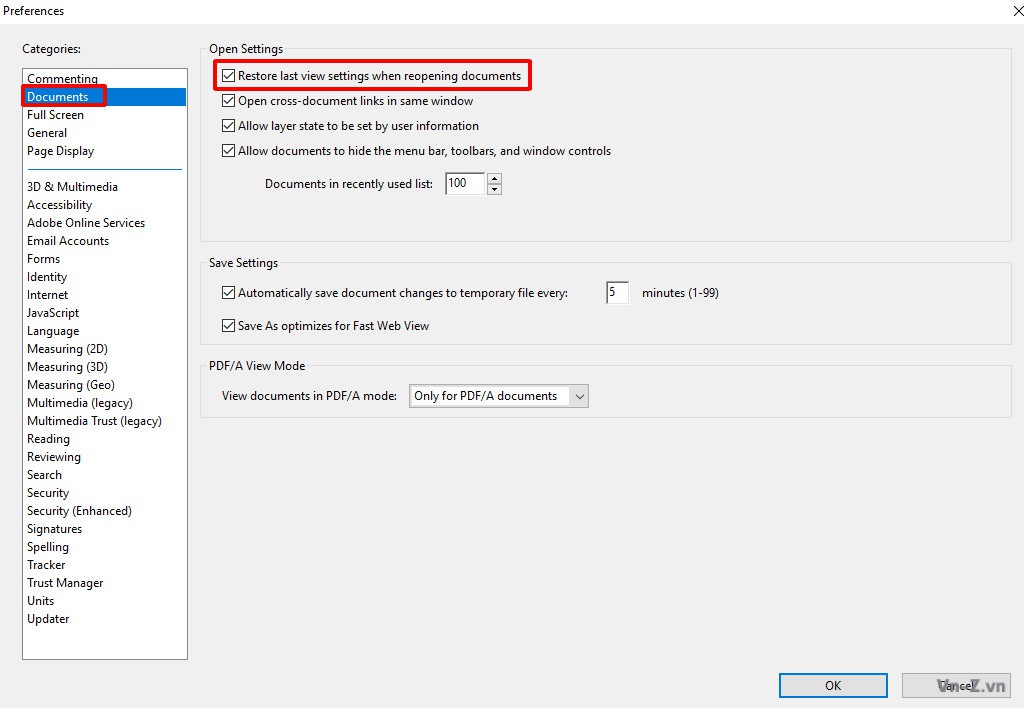Choose the Trust Manager category
Screen dimensions: 1024x708
coord(65,583)
